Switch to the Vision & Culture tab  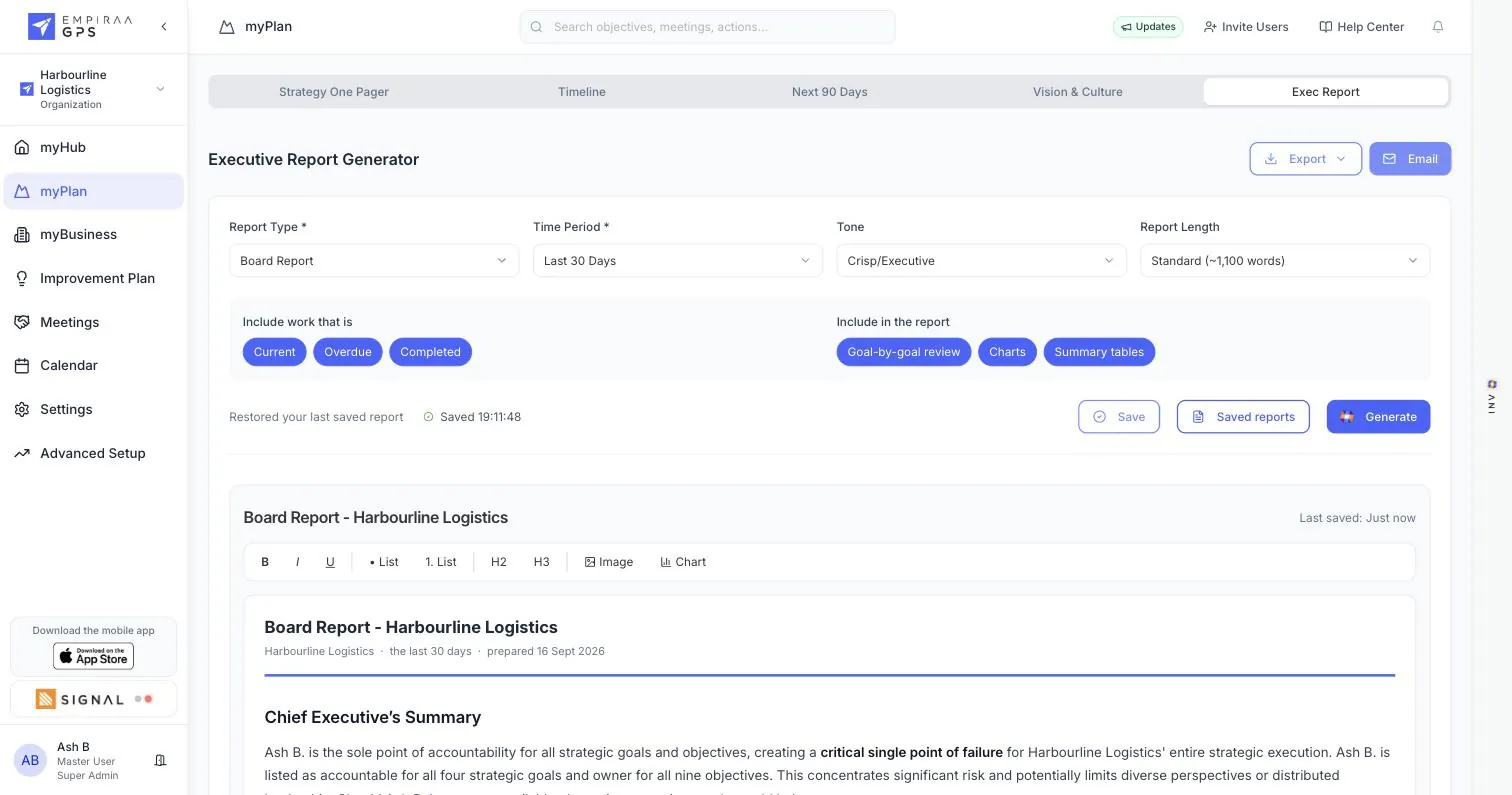1078,92
